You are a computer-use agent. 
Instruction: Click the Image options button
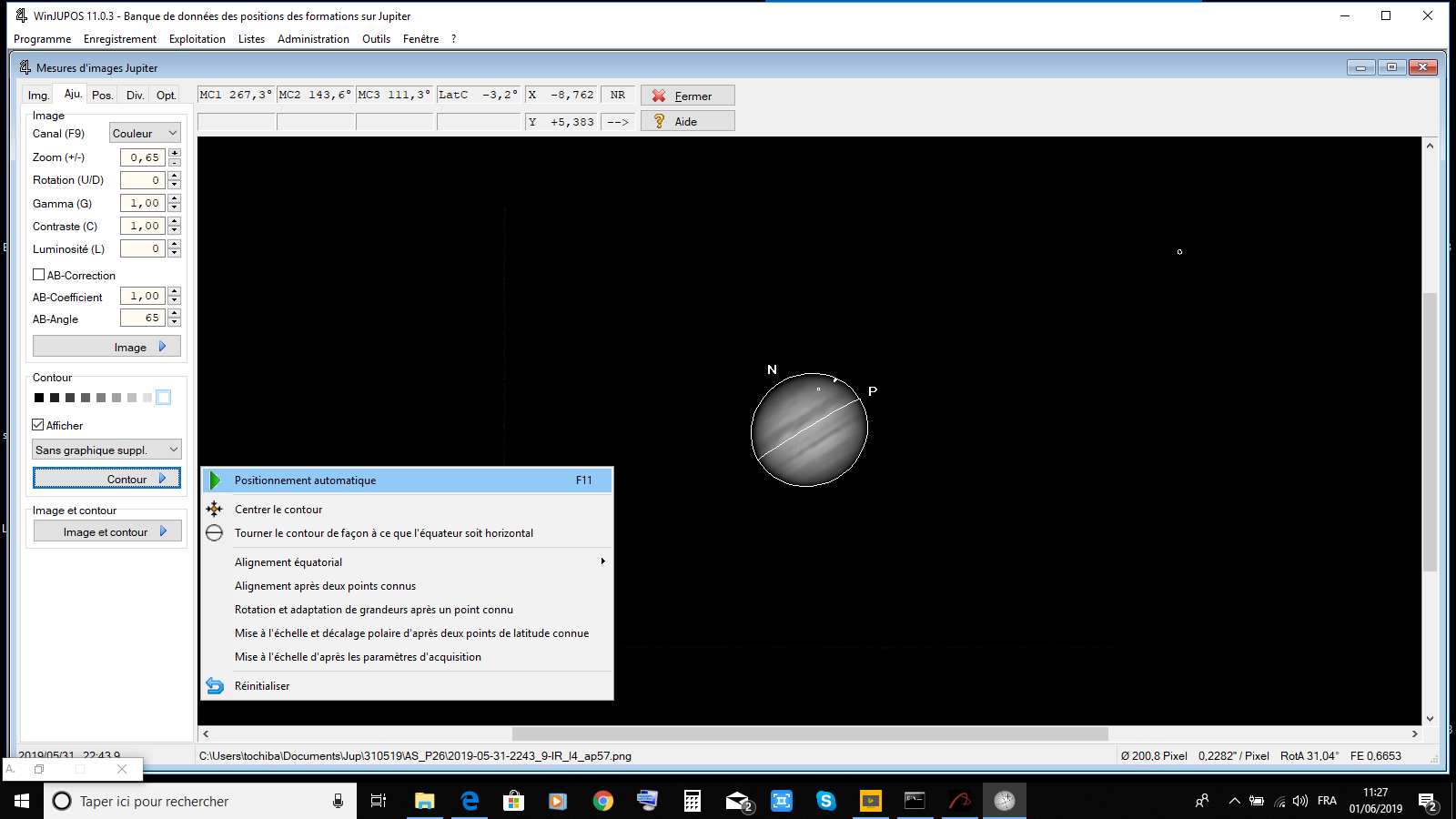tap(106, 347)
